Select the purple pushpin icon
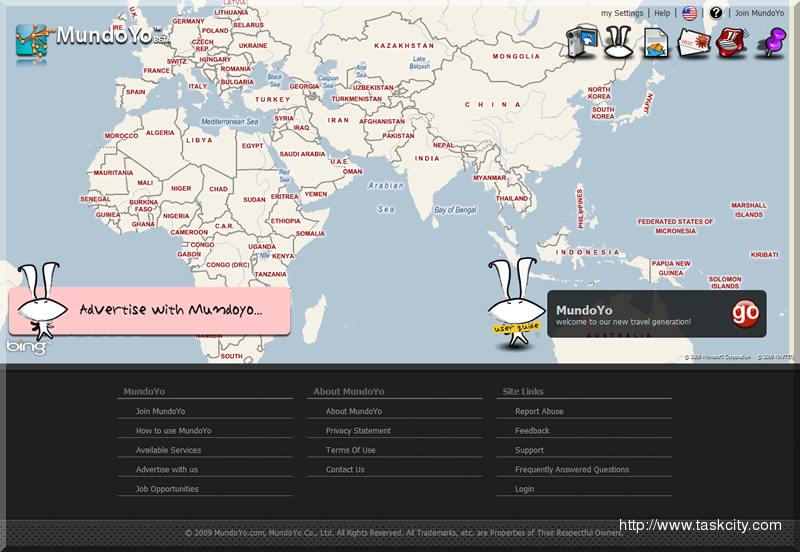This screenshot has width=800, height=552. [x=771, y=42]
